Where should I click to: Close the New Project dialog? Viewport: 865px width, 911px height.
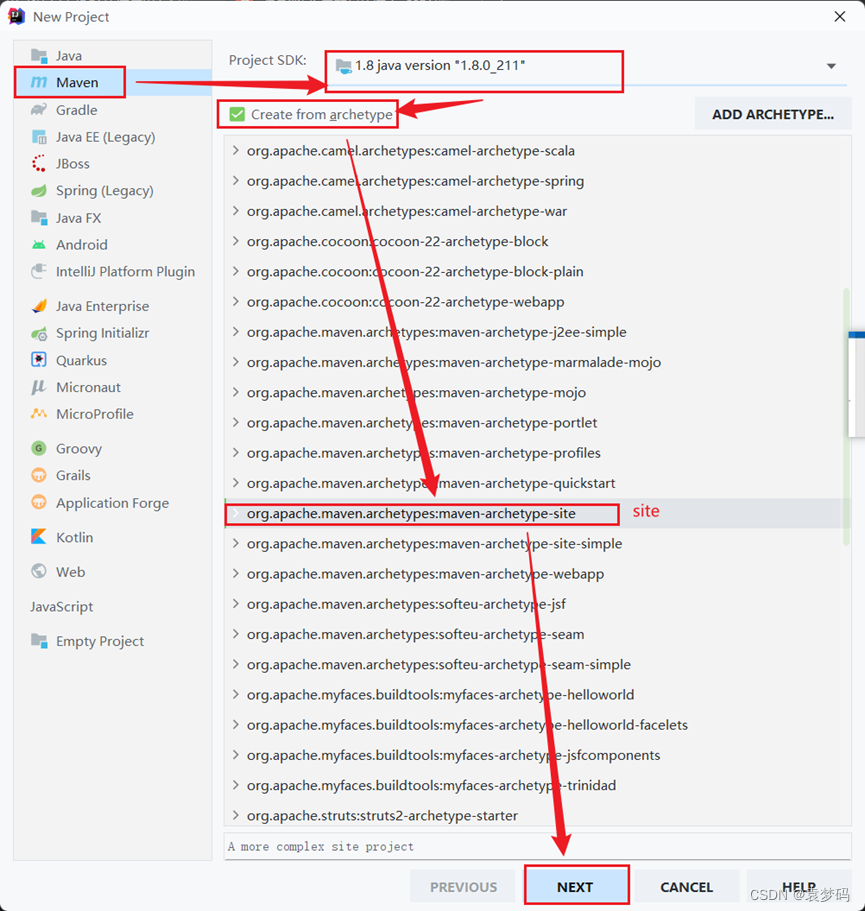pyautogui.click(x=839, y=16)
